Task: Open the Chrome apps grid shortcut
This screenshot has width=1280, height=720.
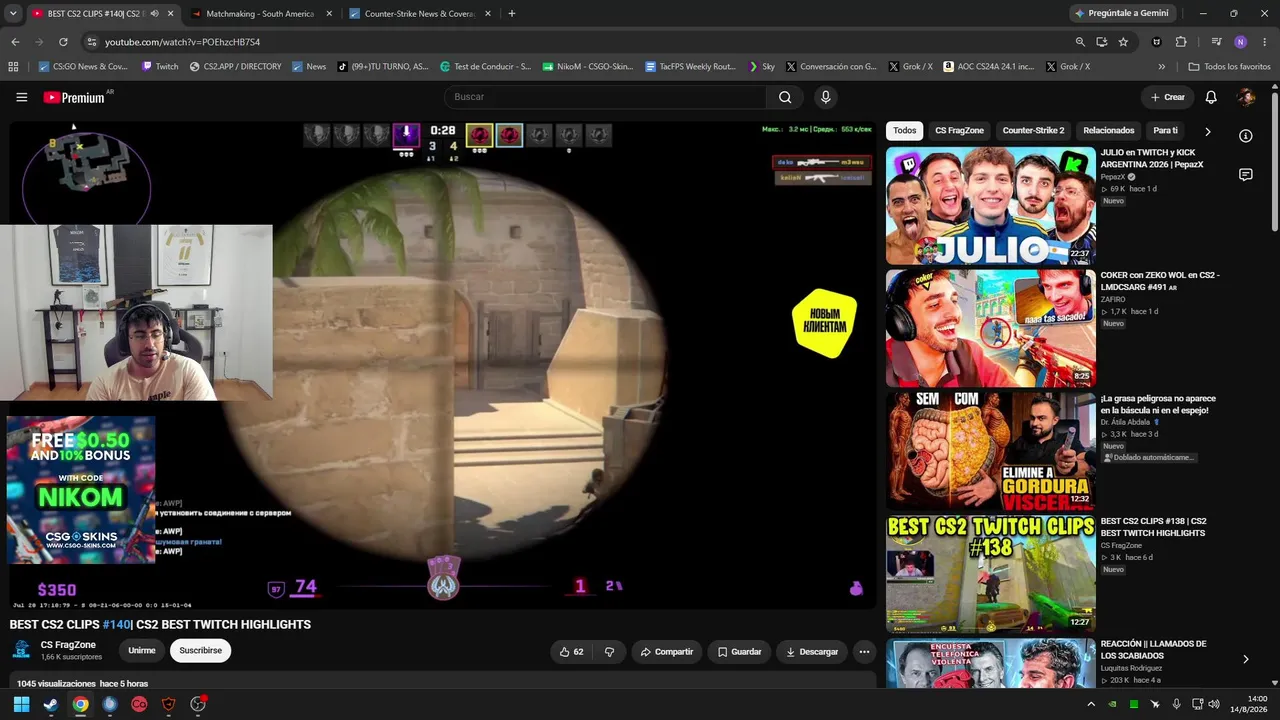Action: point(13,67)
